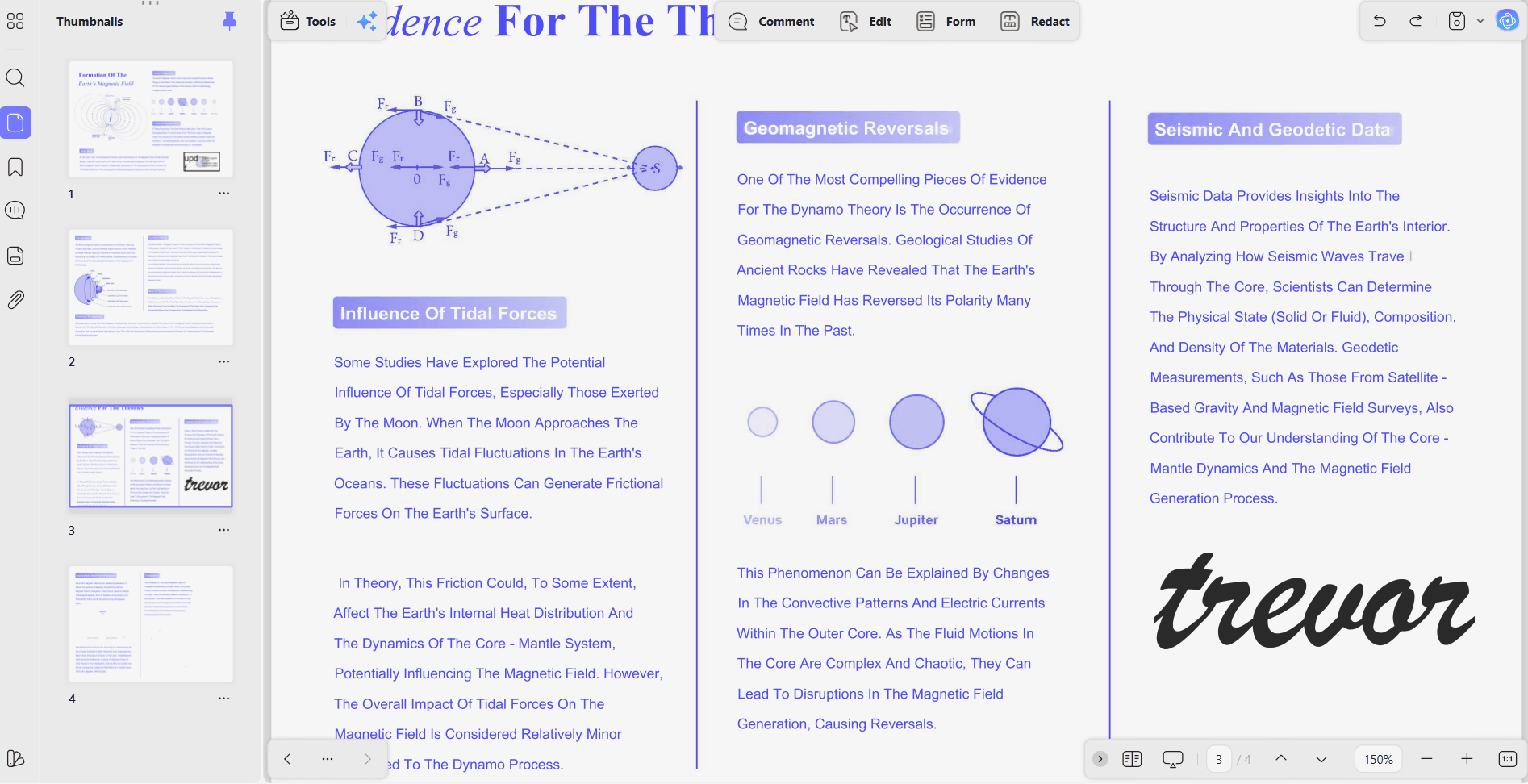
Task: Click the Geomagnetic Reversals heading
Action: (x=847, y=128)
